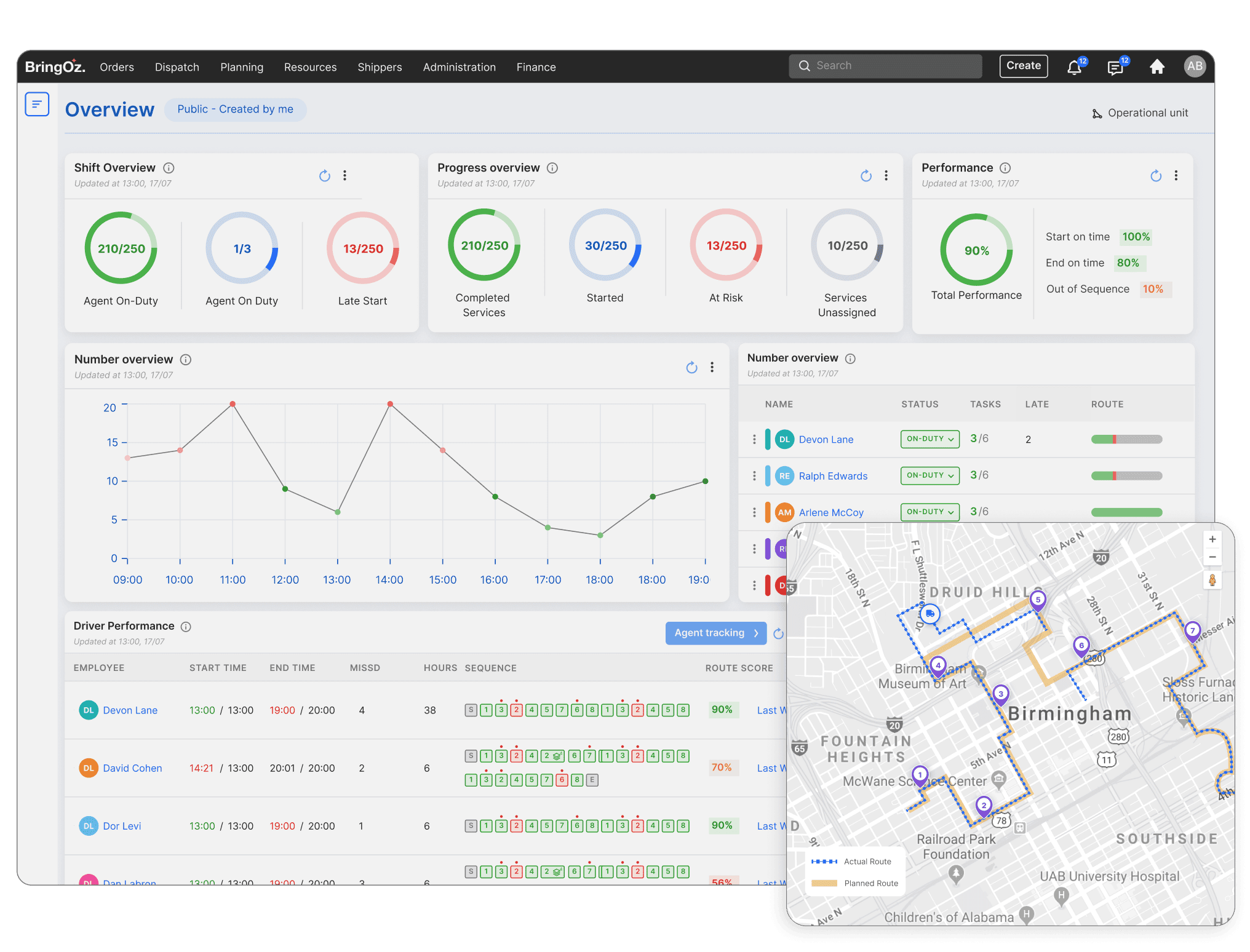This screenshot has height=952, width=1250.
Task: Open the notifications bell icon
Action: click(x=1075, y=67)
